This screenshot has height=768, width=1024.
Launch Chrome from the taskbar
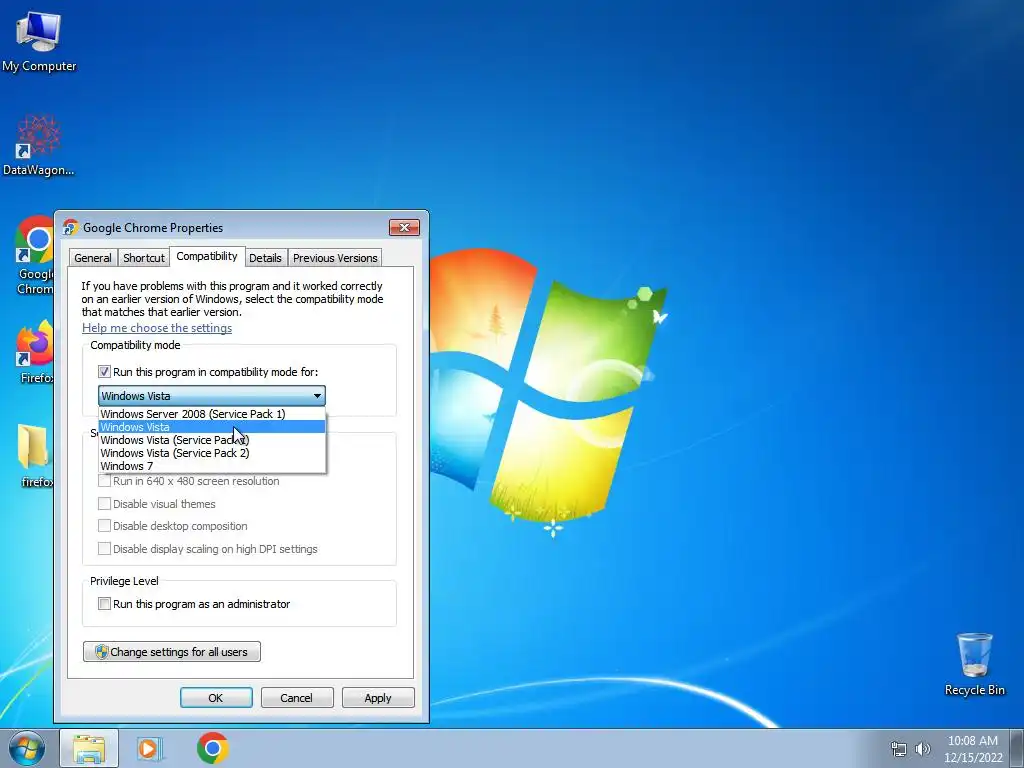[212, 748]
